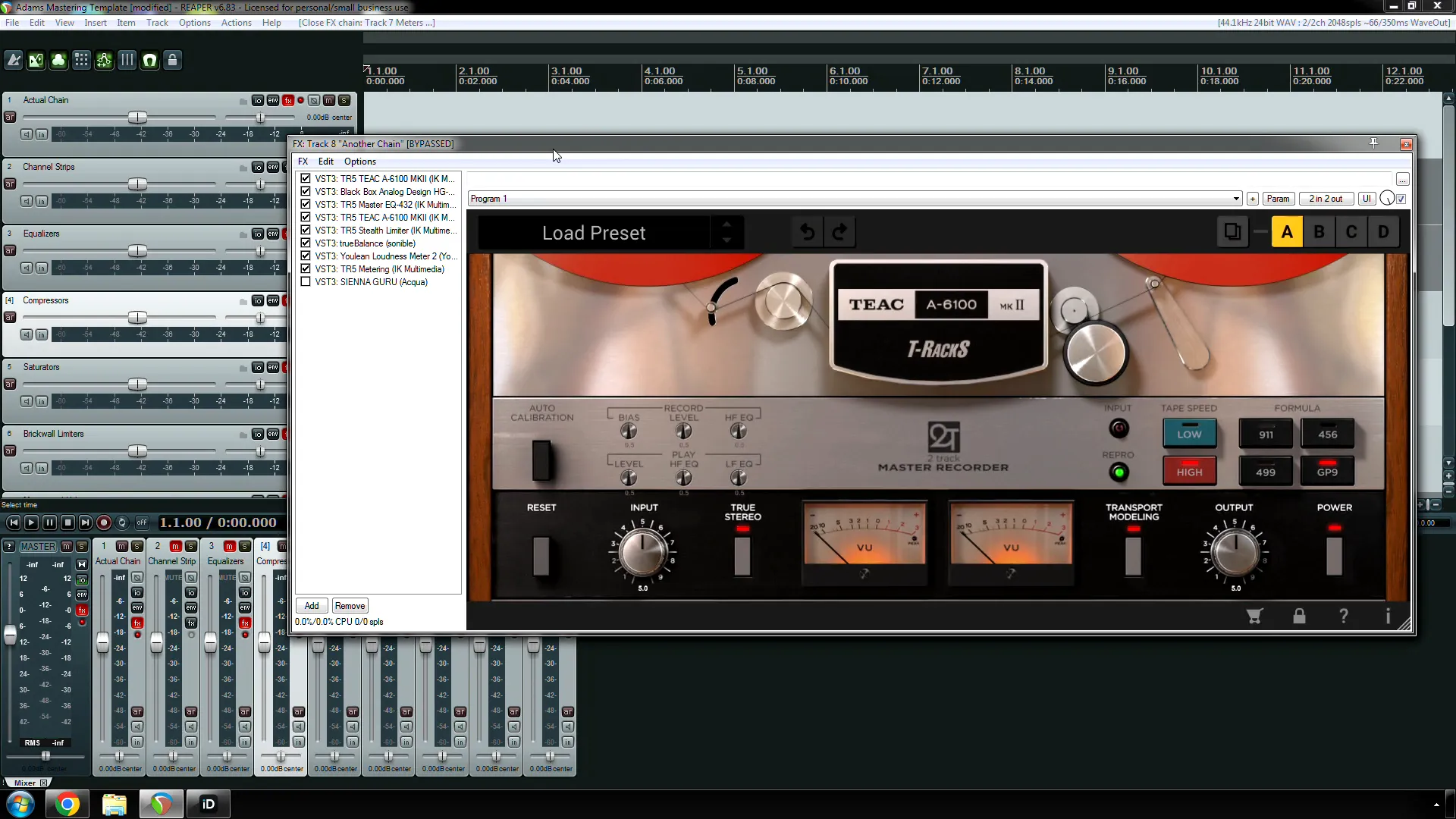
Task: Click the transport Play button
Action: tap(31, 522)
